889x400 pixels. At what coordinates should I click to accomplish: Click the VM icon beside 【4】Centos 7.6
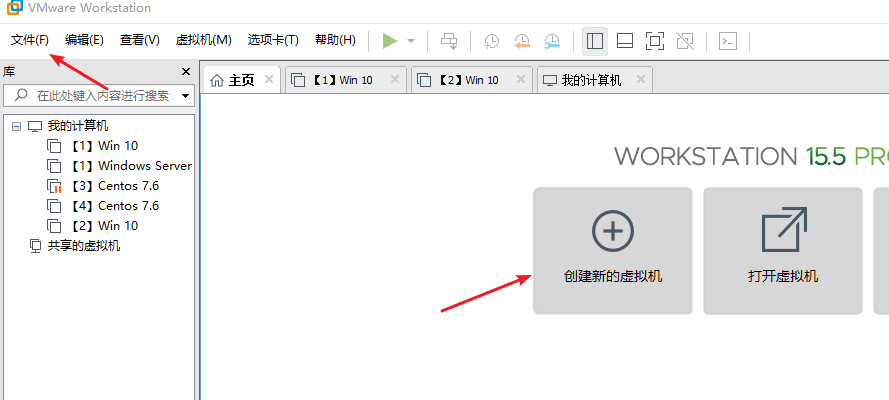point(54,206)
